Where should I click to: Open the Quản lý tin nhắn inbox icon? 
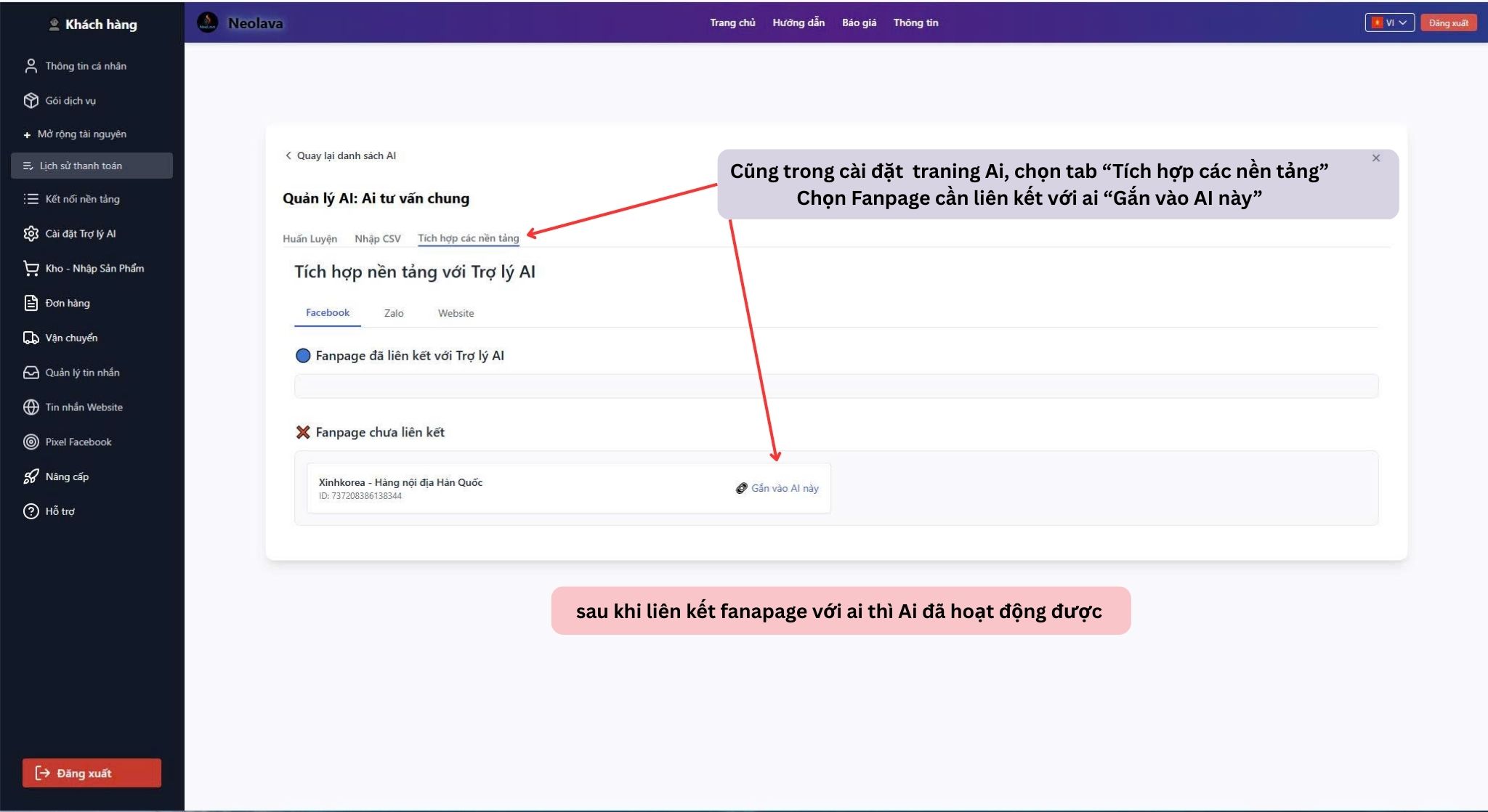(30, 372)
